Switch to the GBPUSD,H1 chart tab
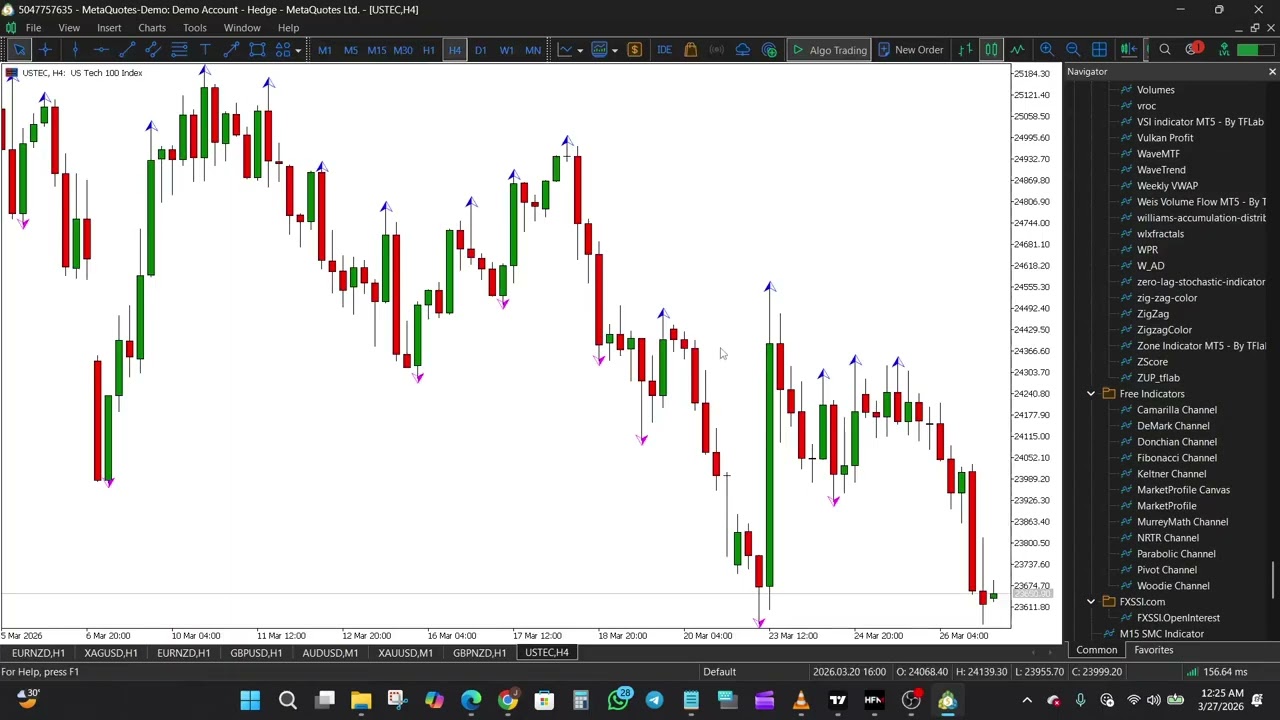 tap(256, 653)
